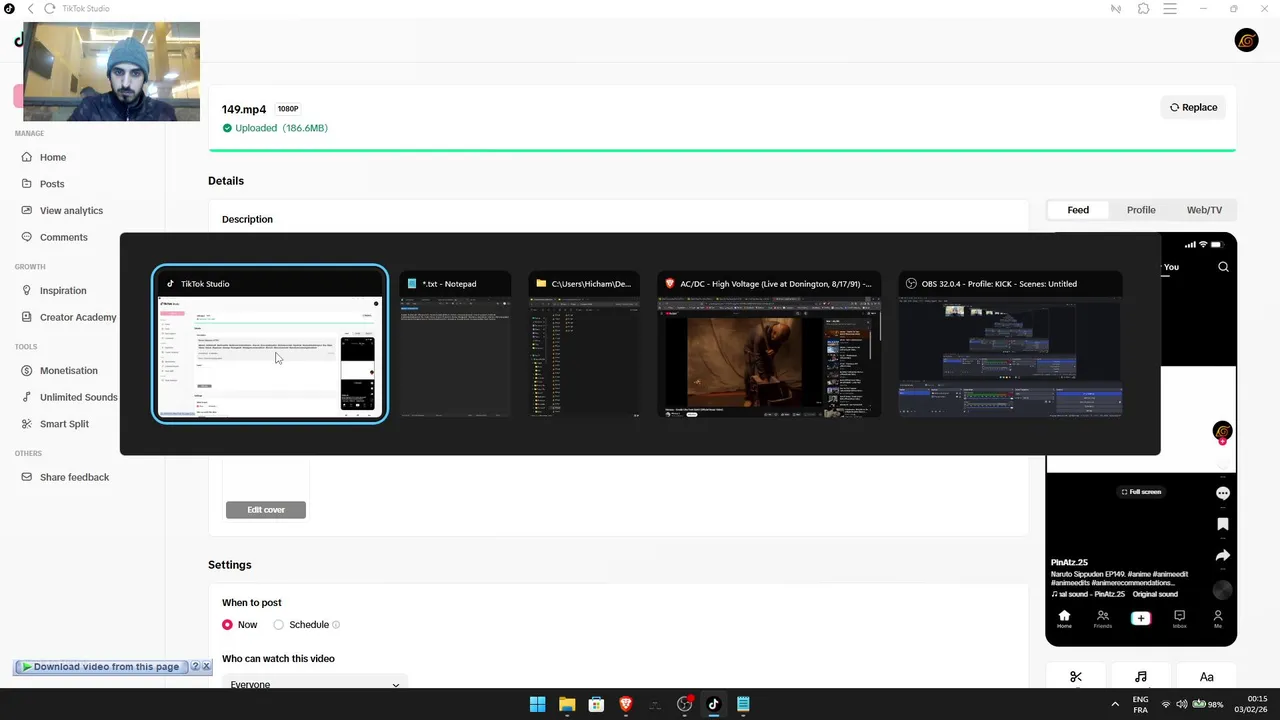
Task: Open Share feedback in the sidebar
Action: (74, 477)
